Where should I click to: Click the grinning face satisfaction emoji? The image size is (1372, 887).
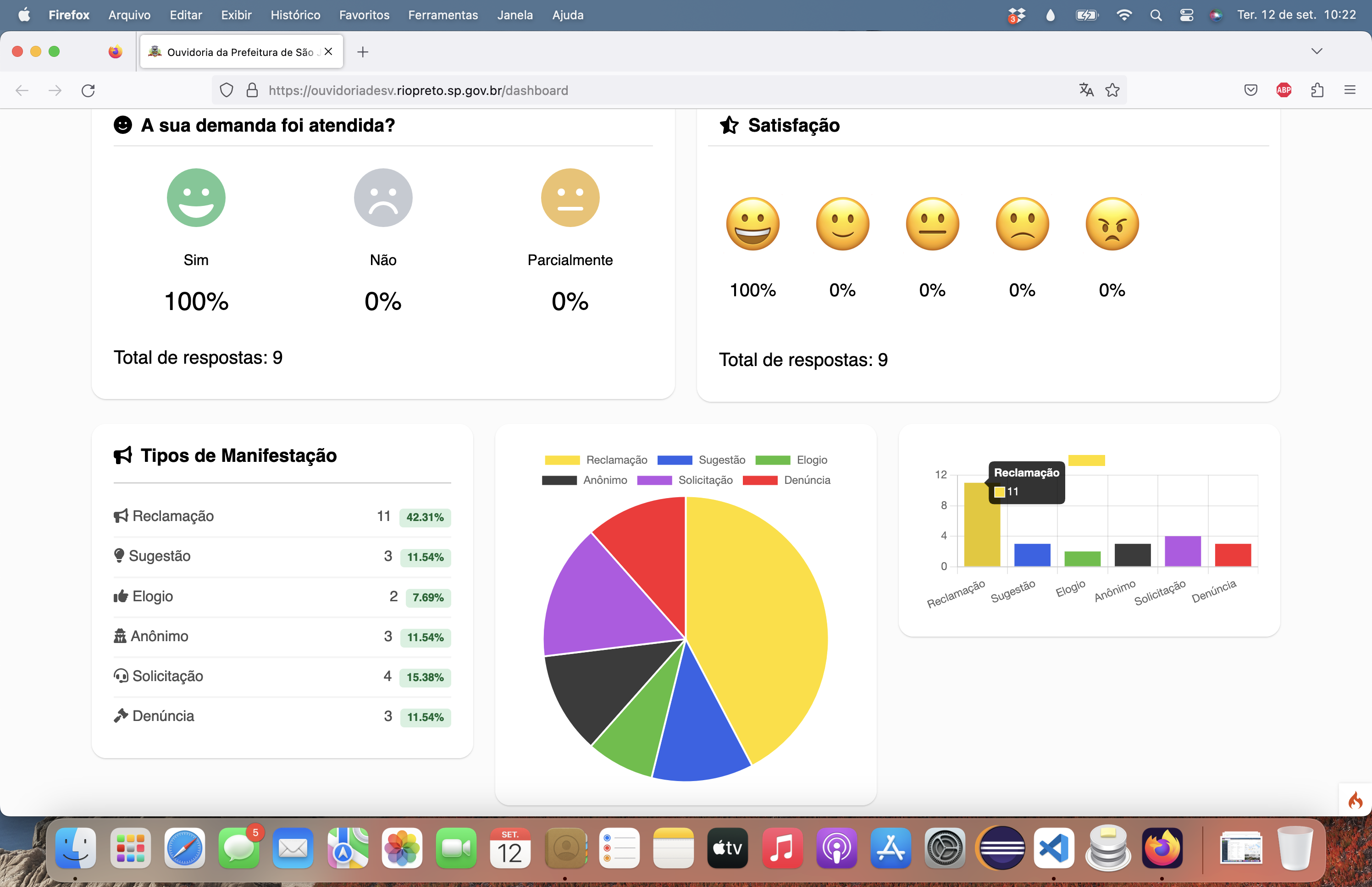752,224
